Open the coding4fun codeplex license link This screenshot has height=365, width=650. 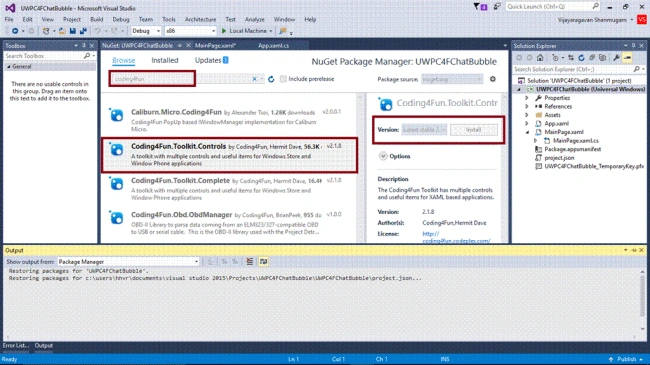pos(456,237)
